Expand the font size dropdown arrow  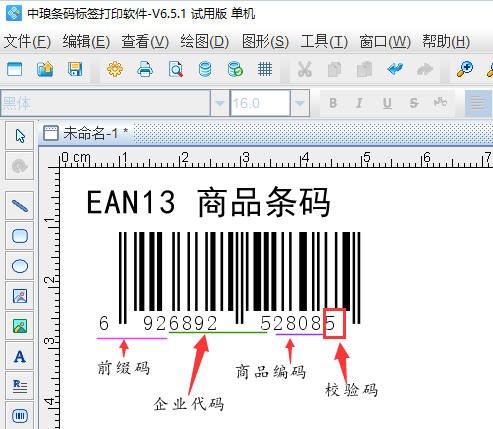click(x=300, y=103)
